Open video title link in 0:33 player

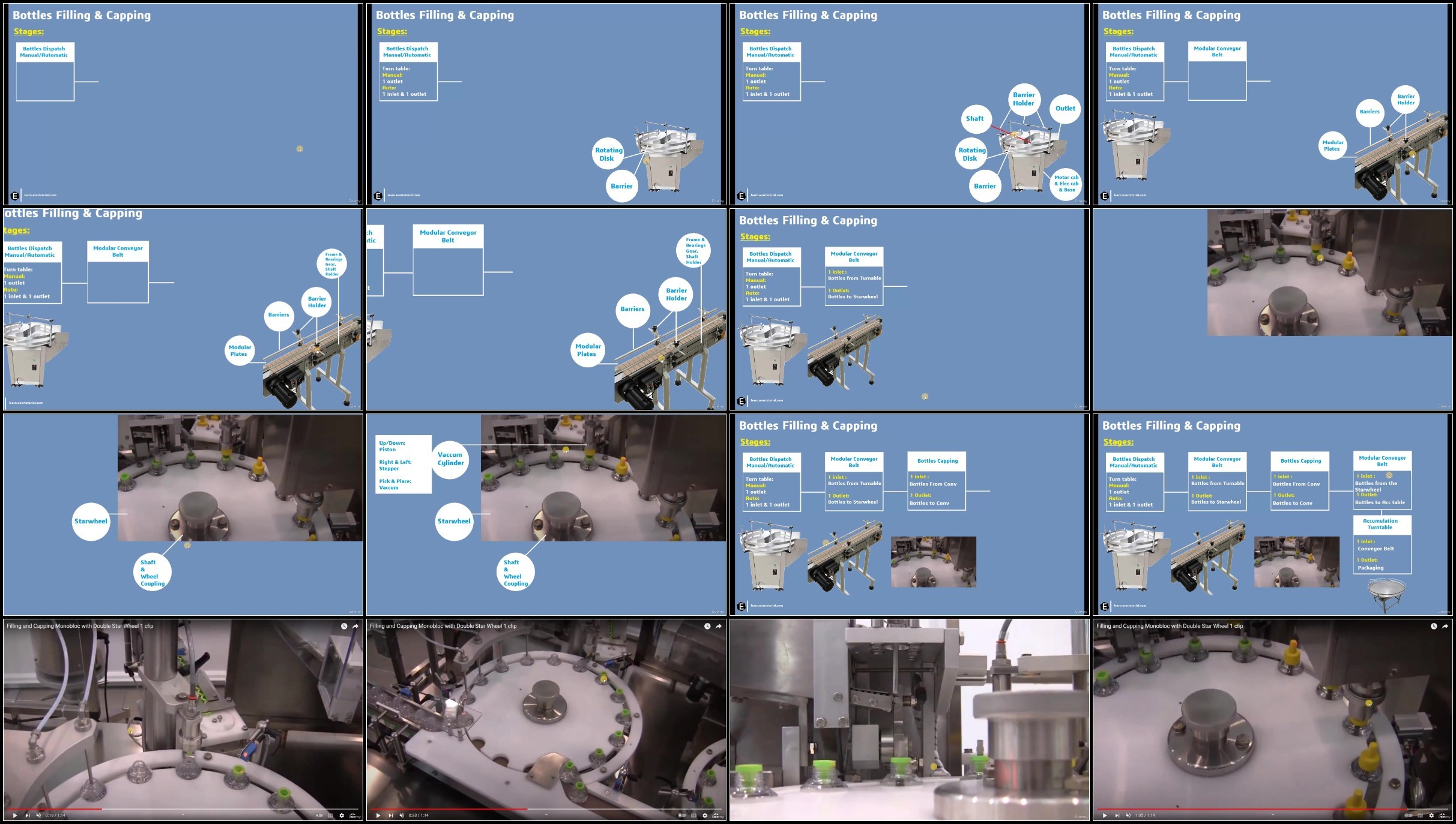(x=443, y=626)
